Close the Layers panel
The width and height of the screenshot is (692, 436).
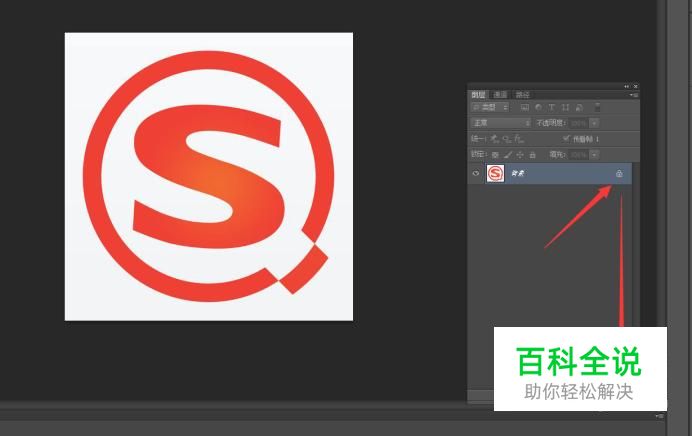[636, 86]
